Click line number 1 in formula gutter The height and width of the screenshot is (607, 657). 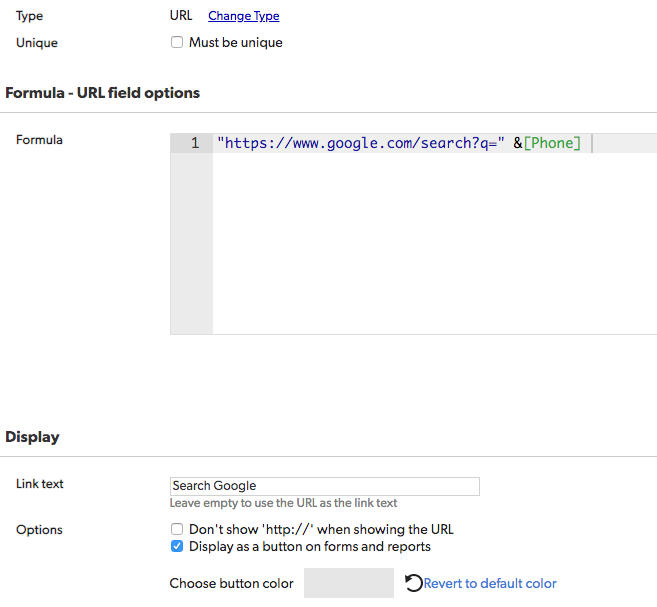coord(195,143)
